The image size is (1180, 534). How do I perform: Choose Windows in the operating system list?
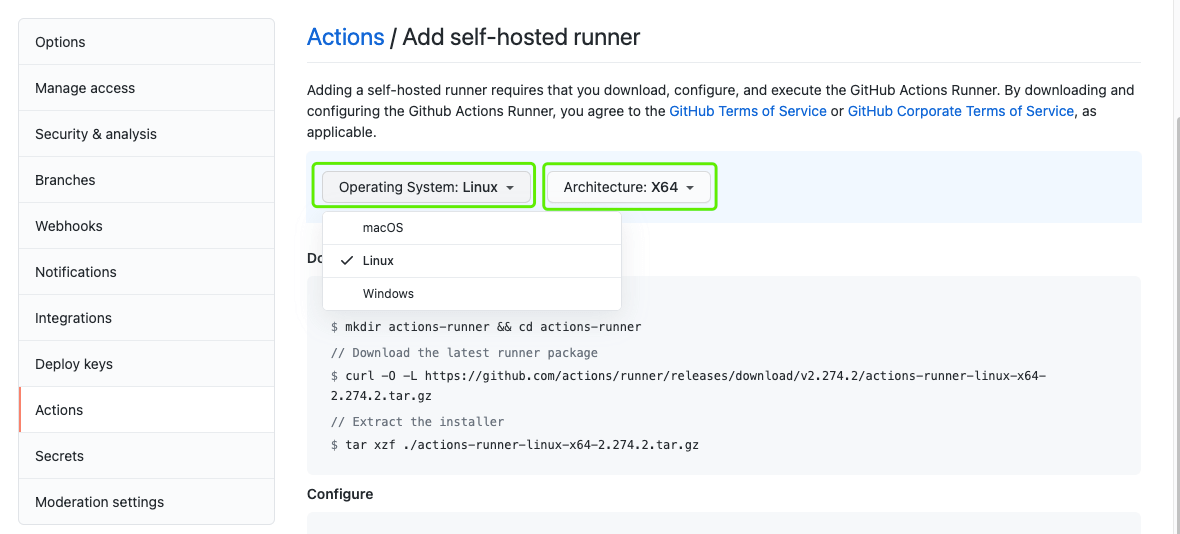(x=472, y=294)
